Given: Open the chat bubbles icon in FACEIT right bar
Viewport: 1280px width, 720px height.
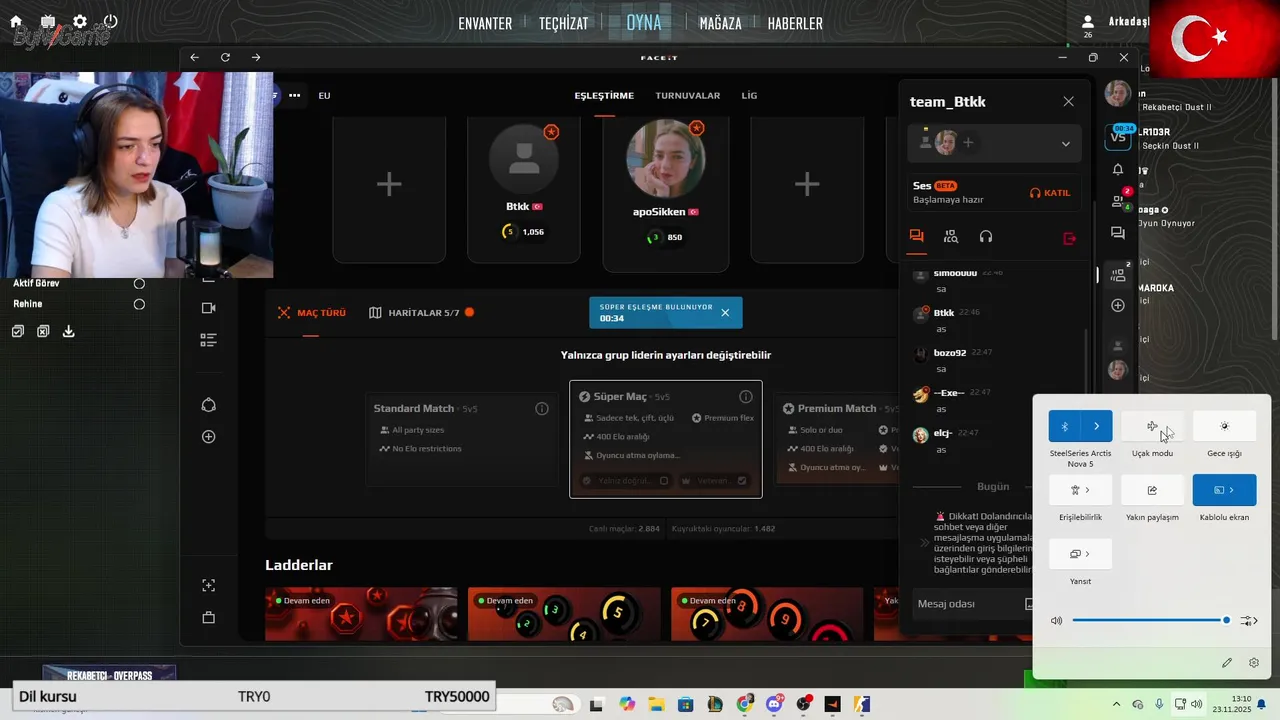Looking at the screenshot, I should (1118, 233).
